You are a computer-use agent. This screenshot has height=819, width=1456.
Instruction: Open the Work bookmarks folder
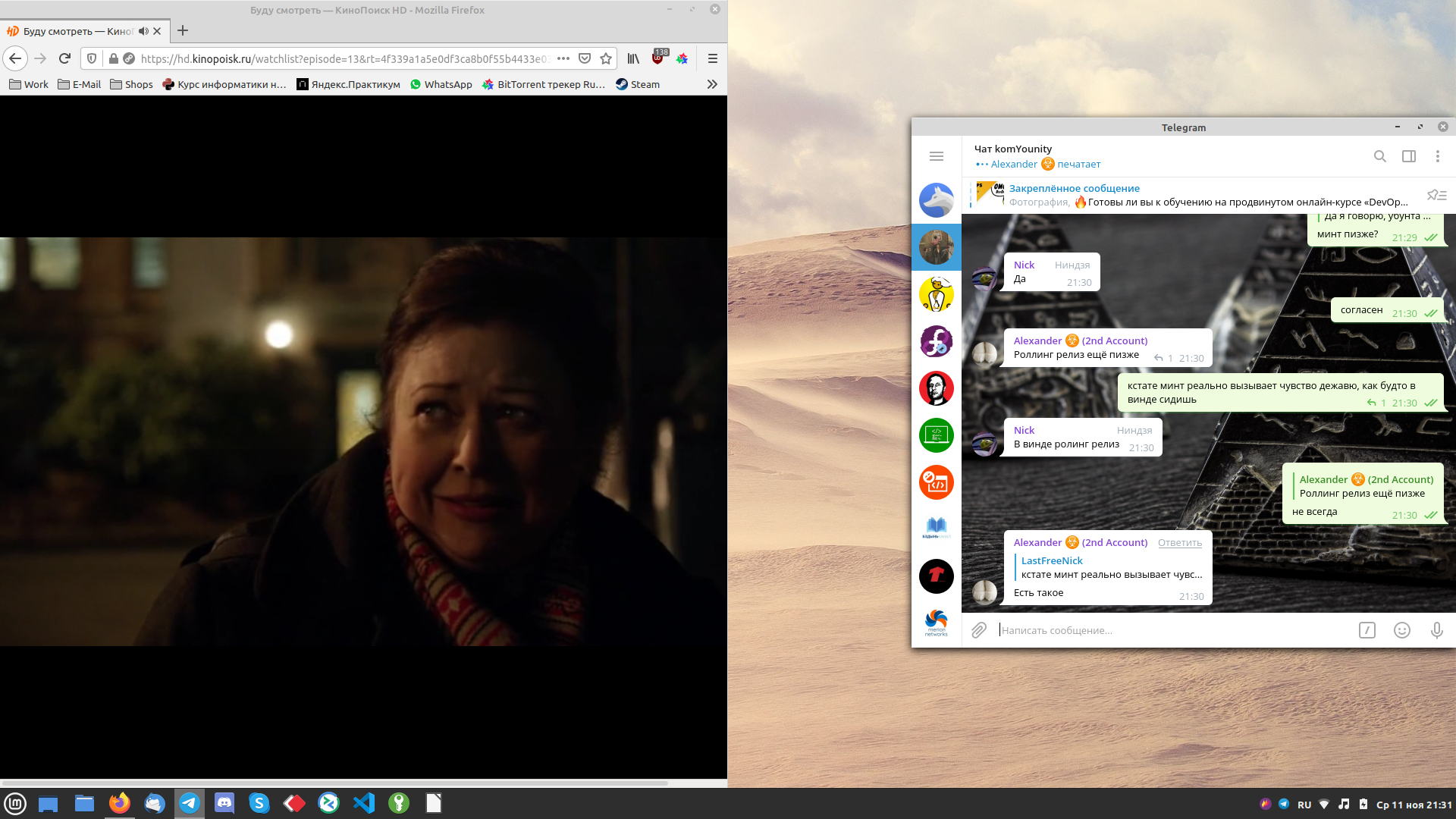point(29,84)
